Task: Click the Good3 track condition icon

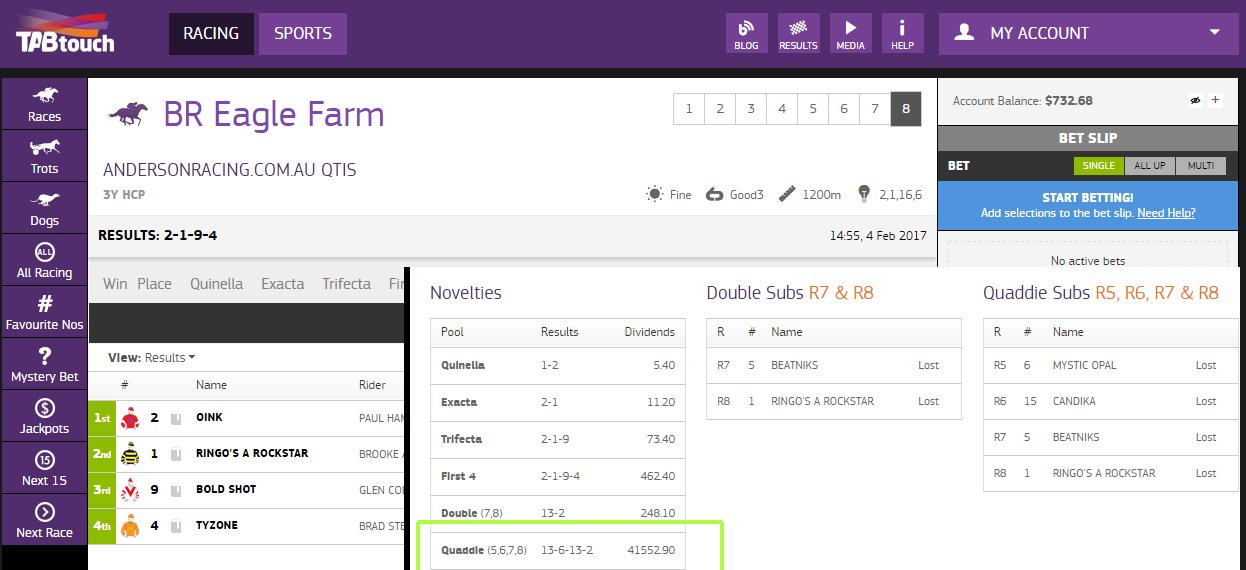Action: point(714,194)
